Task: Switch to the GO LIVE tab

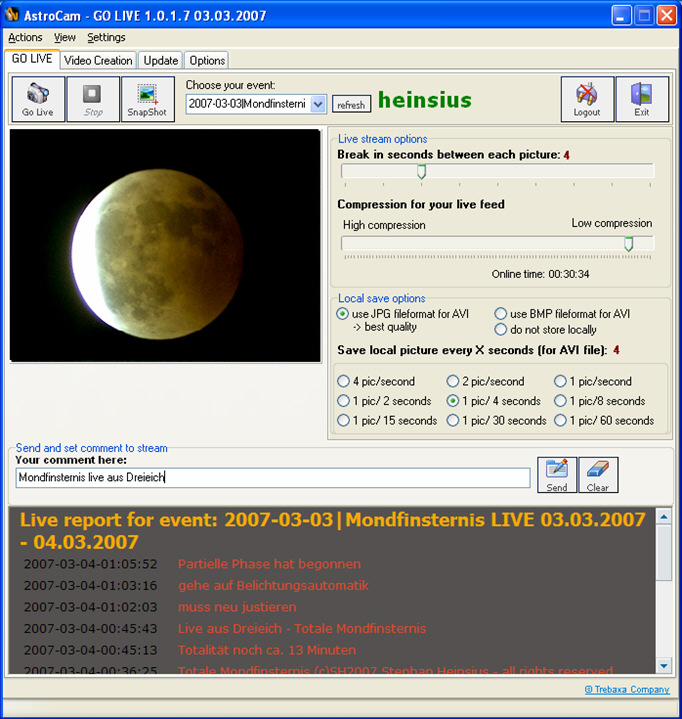Action: pyautogui.click(x=32, y=59)
